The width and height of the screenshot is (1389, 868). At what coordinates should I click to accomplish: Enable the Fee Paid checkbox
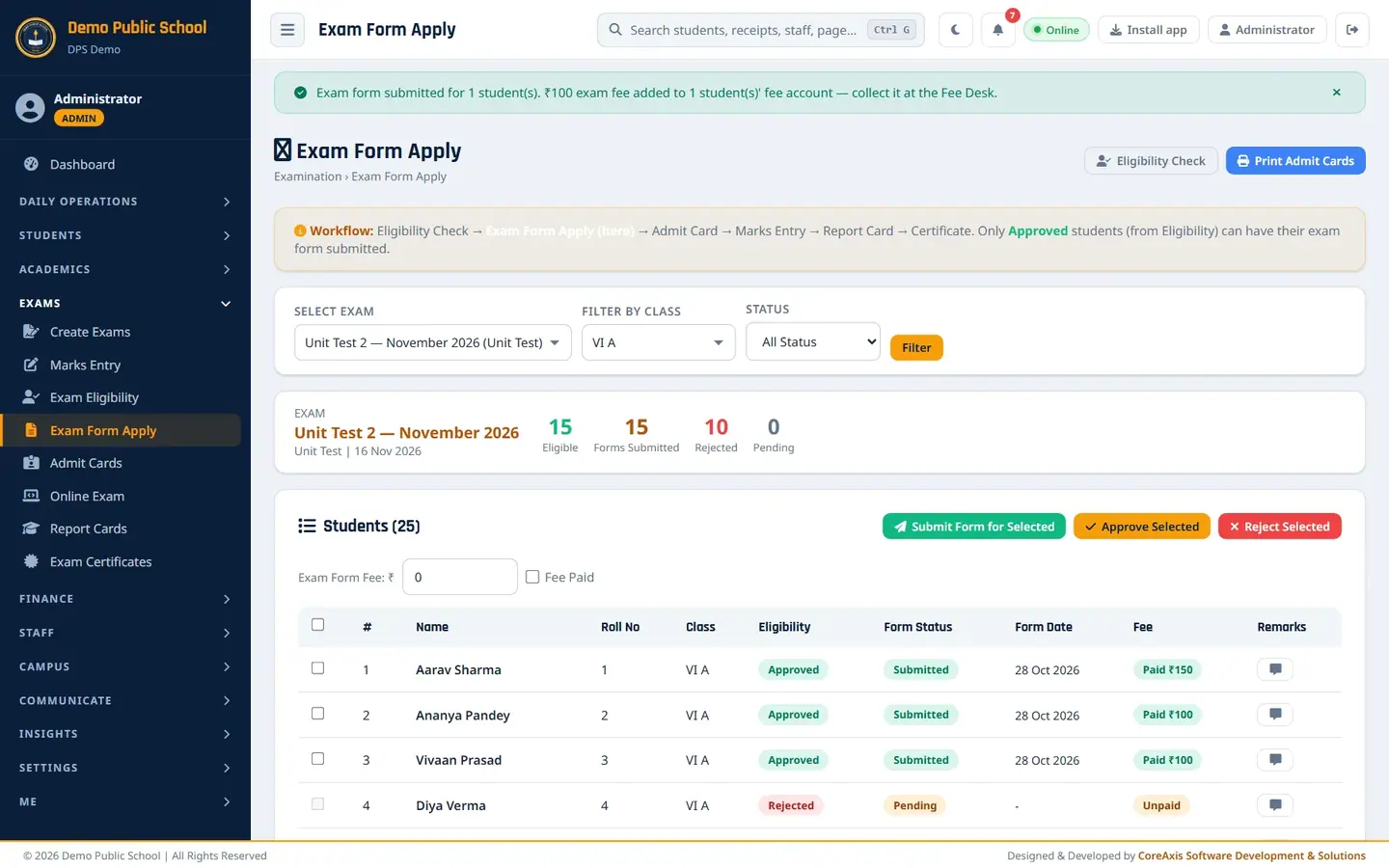point(532,577)
